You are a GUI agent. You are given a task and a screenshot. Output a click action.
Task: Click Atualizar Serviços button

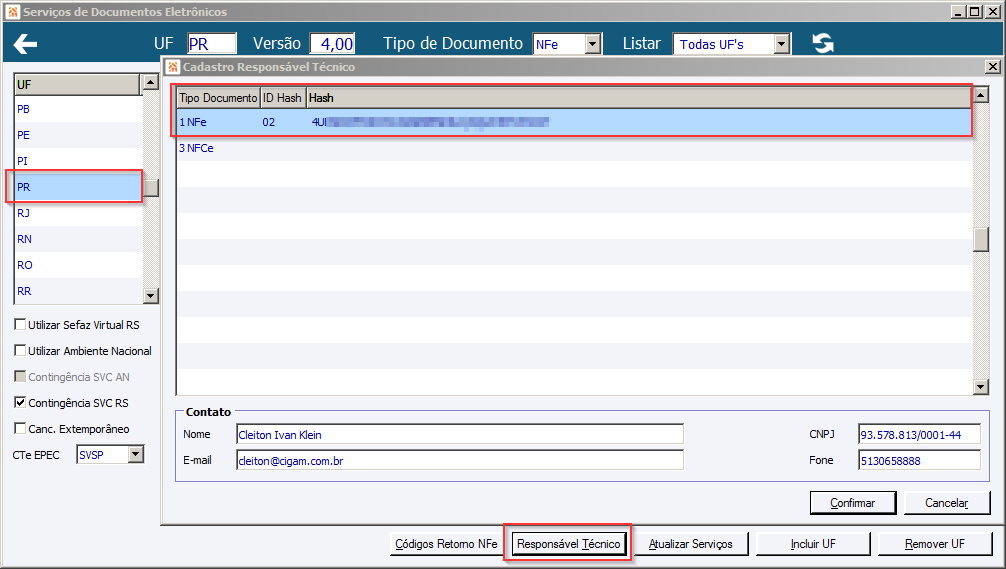690,544
